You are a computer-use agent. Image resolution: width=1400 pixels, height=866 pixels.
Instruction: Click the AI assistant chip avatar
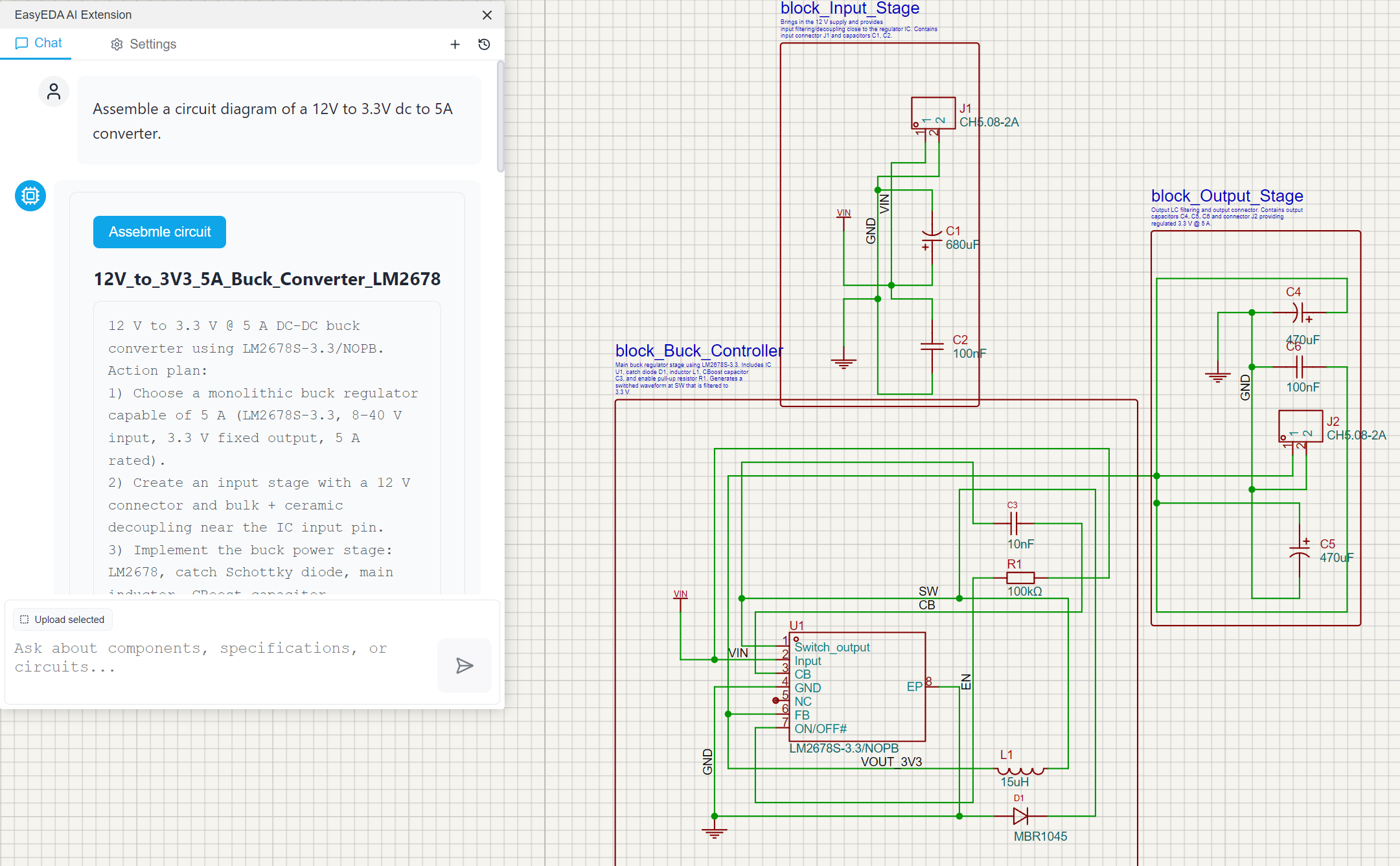pos(30,196)
